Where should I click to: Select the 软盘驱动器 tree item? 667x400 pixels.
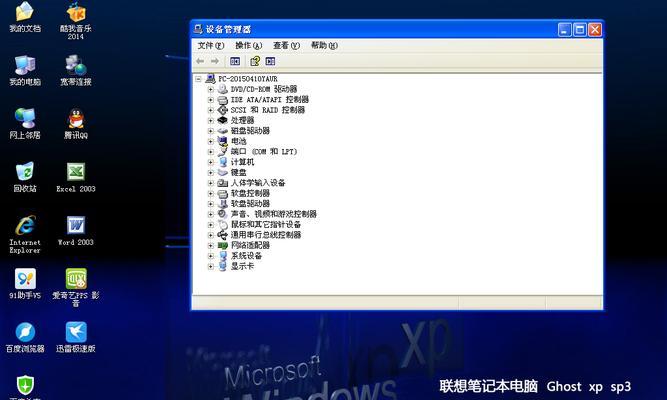(250, 204)
